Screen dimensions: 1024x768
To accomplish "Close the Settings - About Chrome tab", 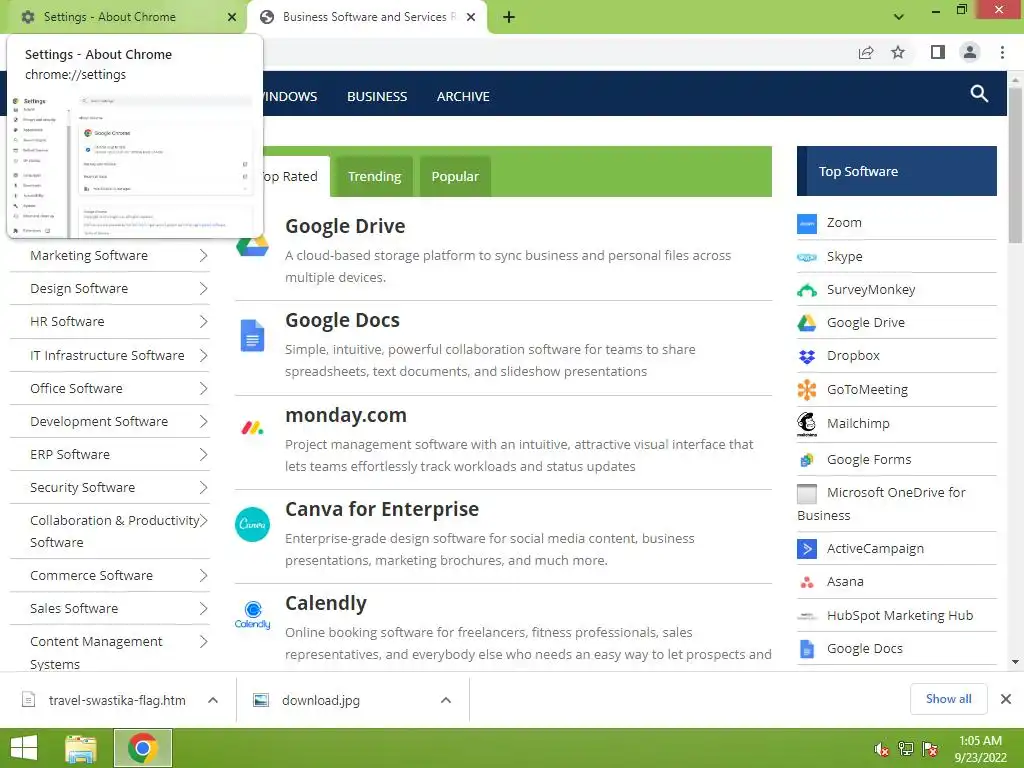I will click(x=232, y=17).
